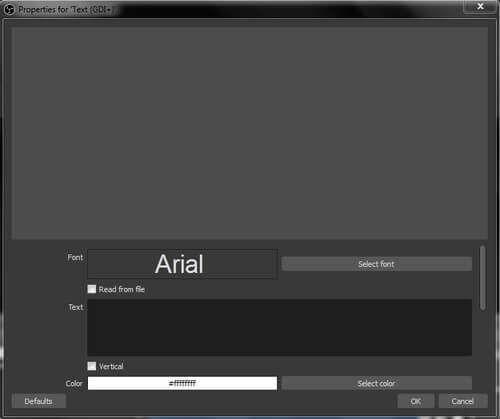Reset settings with the Defaults button
500x419 pixels.
tap(39, 401)
